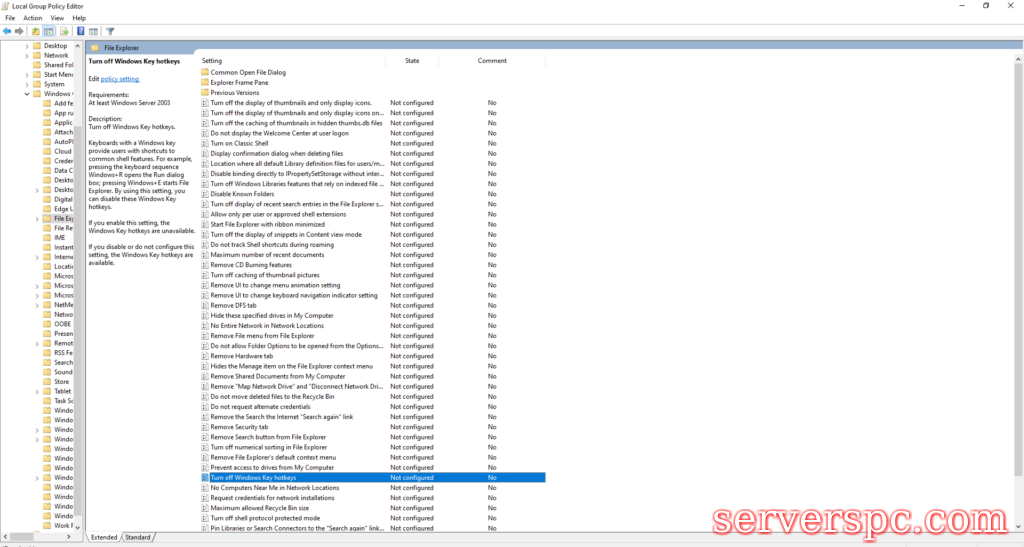The height and width of the screenshot is (547, 1024).
Task: Open the Action menu
Action: (33, 18)
